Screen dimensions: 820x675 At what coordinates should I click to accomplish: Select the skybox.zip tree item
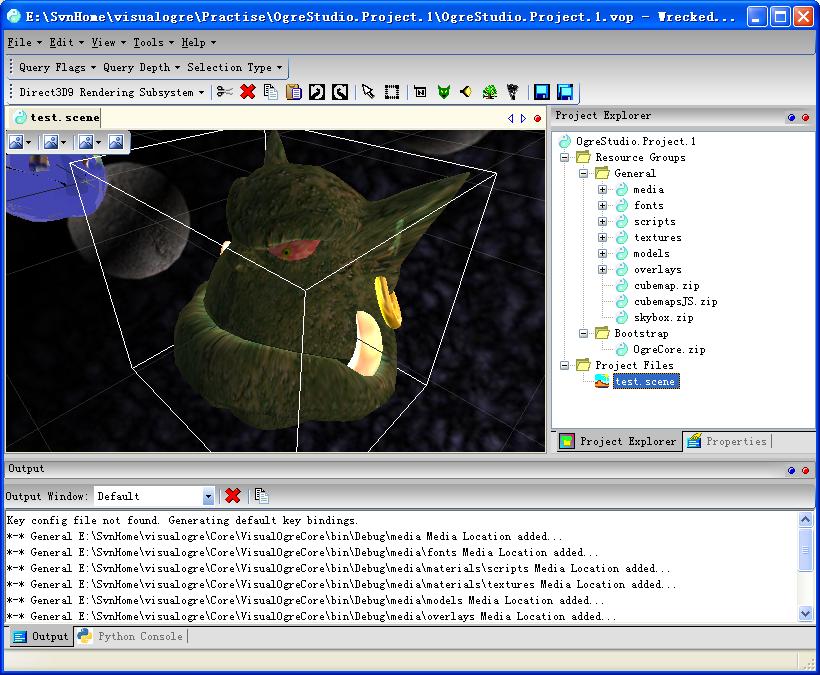664,317
